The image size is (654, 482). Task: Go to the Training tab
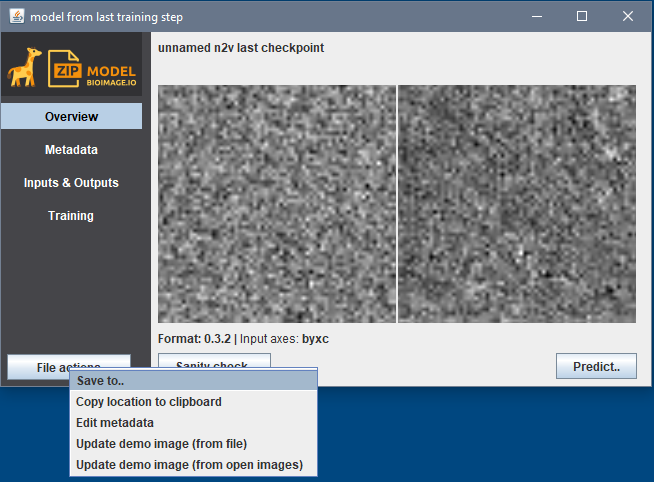point(71,216)
